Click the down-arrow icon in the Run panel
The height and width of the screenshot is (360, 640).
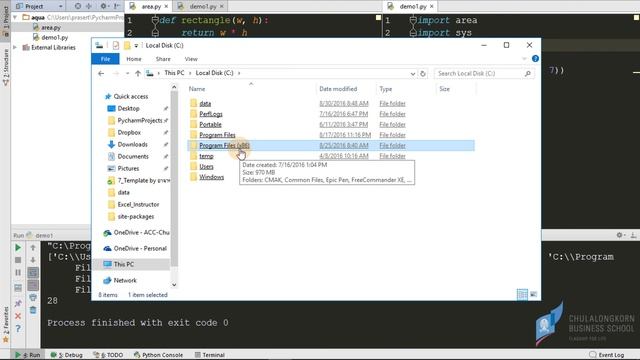pos(33,260)
